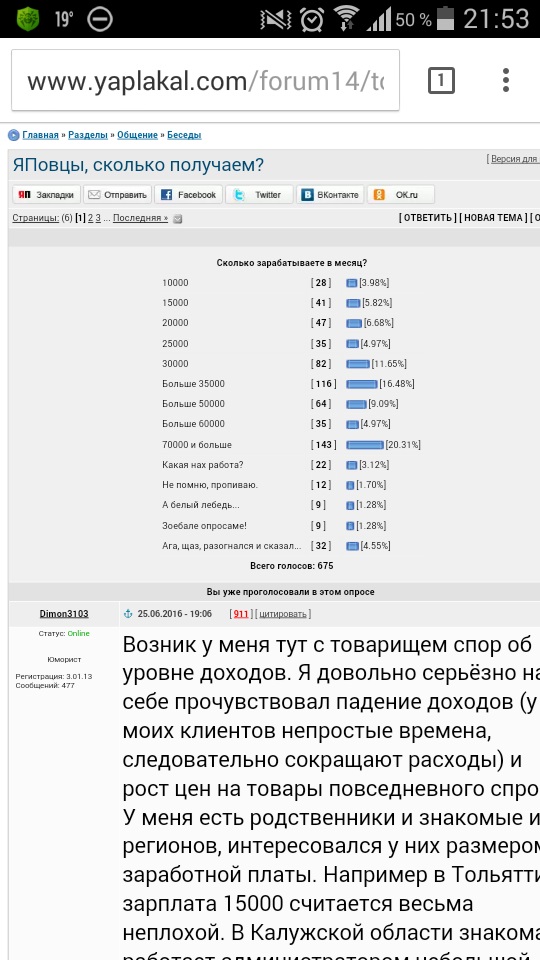This screenshot has height=960, width=540.
Task: Click the Online status text under Dimon3103
Action: click(x=78, y=634)
